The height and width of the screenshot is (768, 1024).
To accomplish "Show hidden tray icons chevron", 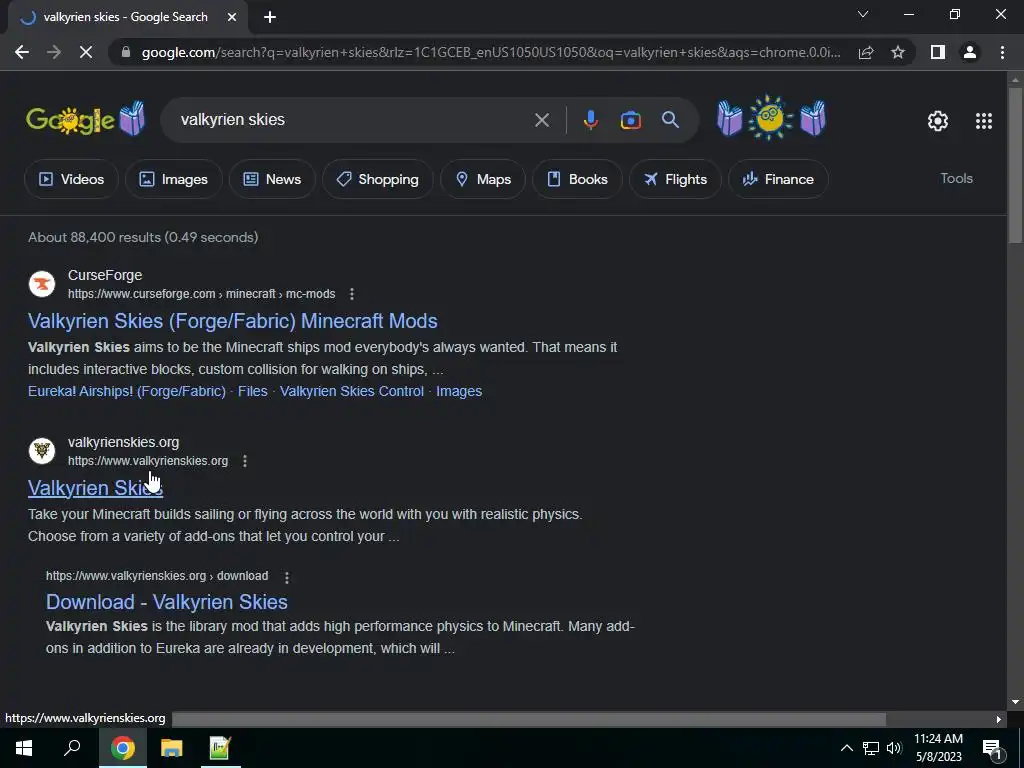I will click(x=846, y=748).
